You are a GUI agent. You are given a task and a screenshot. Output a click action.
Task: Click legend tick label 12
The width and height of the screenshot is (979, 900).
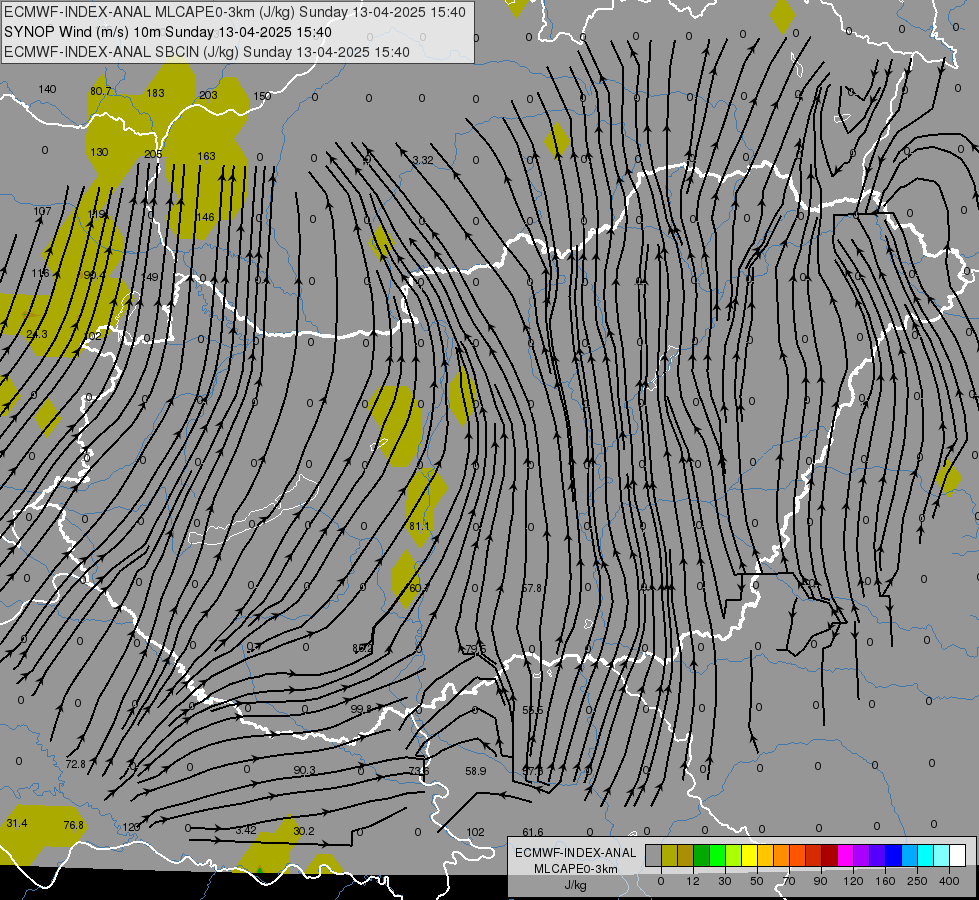(692, 881)
